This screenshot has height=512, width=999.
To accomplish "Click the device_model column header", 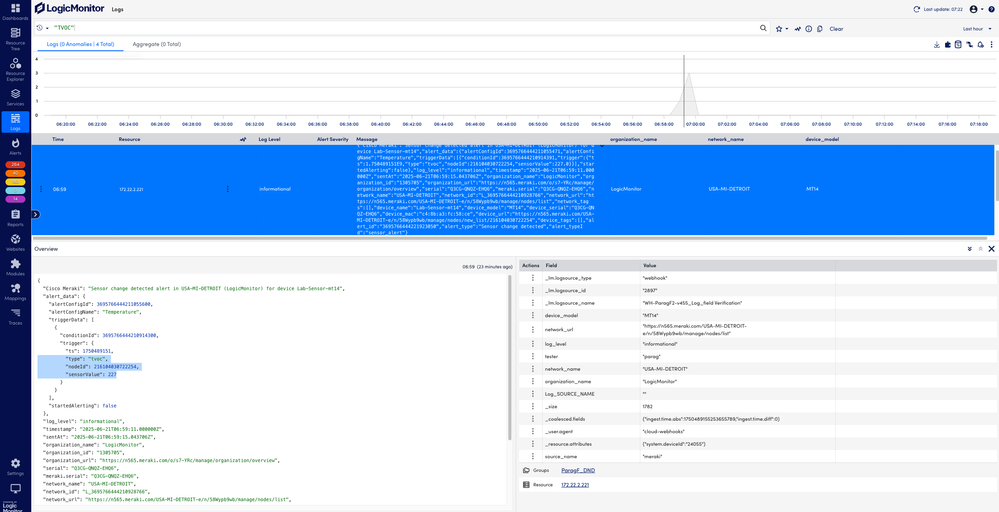I will click(821, 139).
